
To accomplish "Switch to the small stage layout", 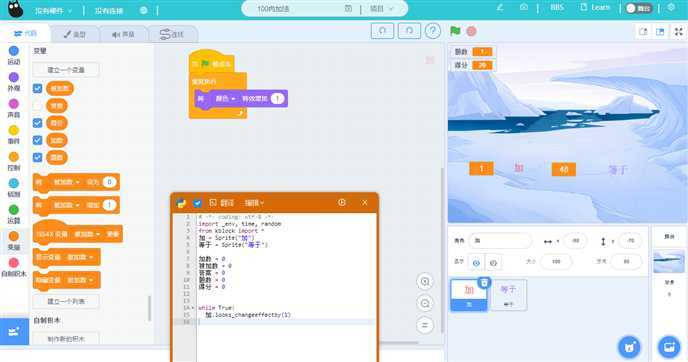I will tap(643, 32).
